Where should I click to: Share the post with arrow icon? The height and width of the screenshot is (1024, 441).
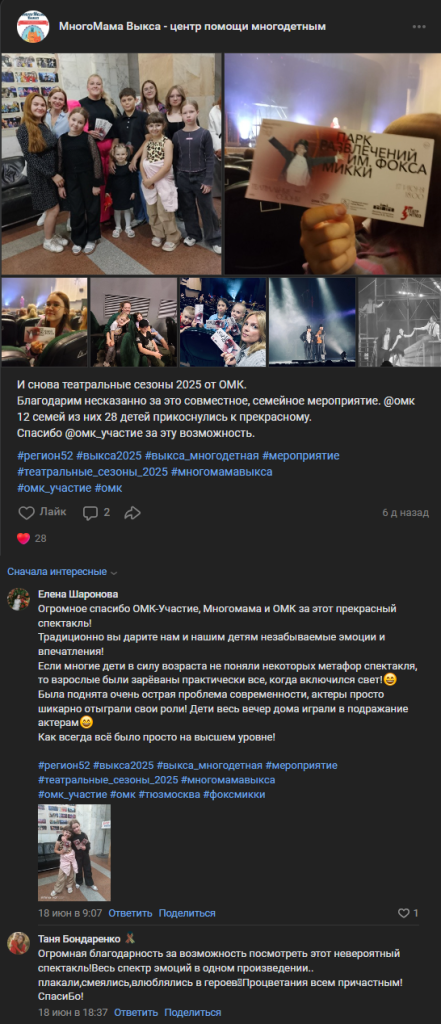point(133,513)
